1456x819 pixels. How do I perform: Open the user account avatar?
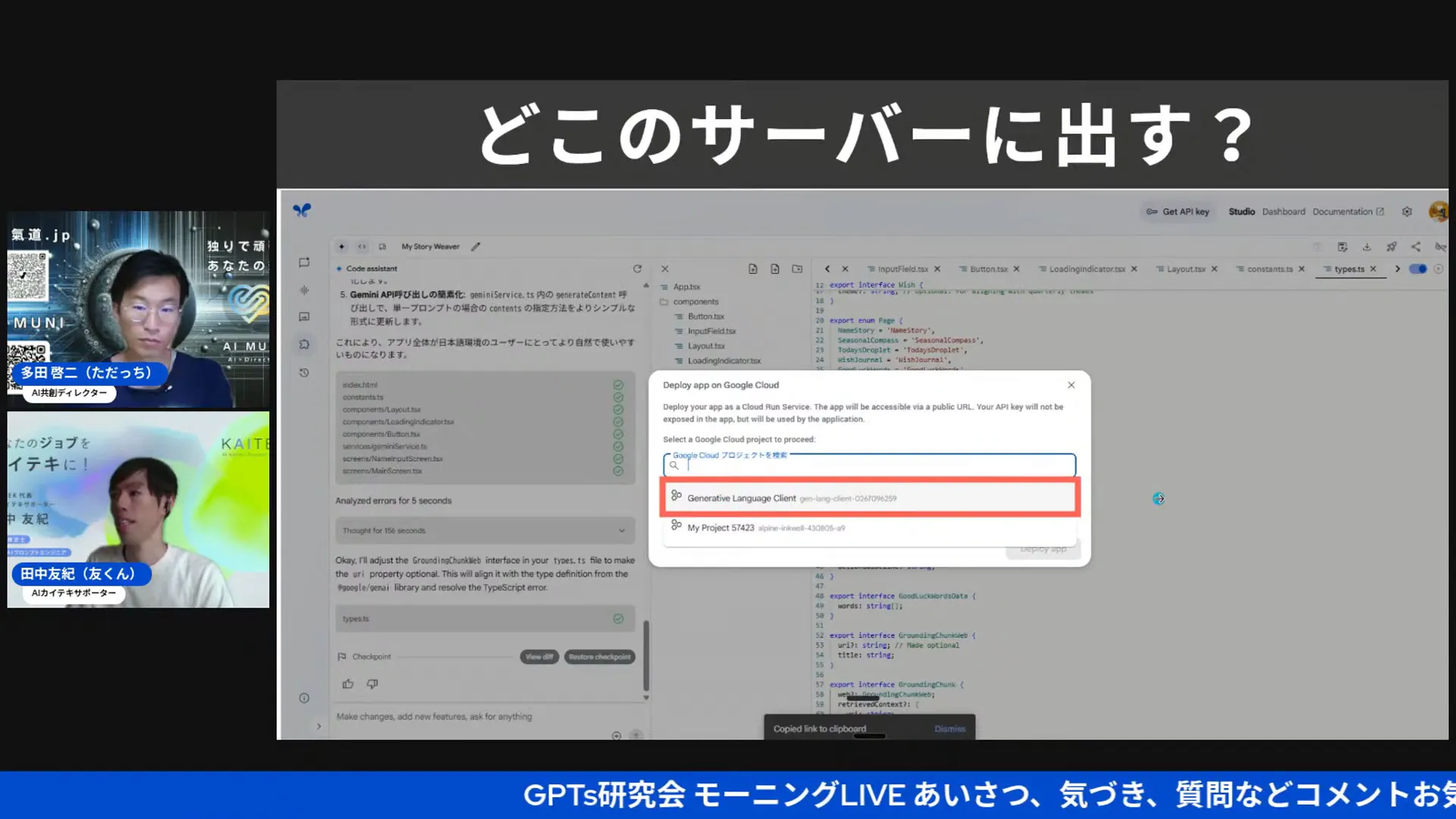[1439, 212]
